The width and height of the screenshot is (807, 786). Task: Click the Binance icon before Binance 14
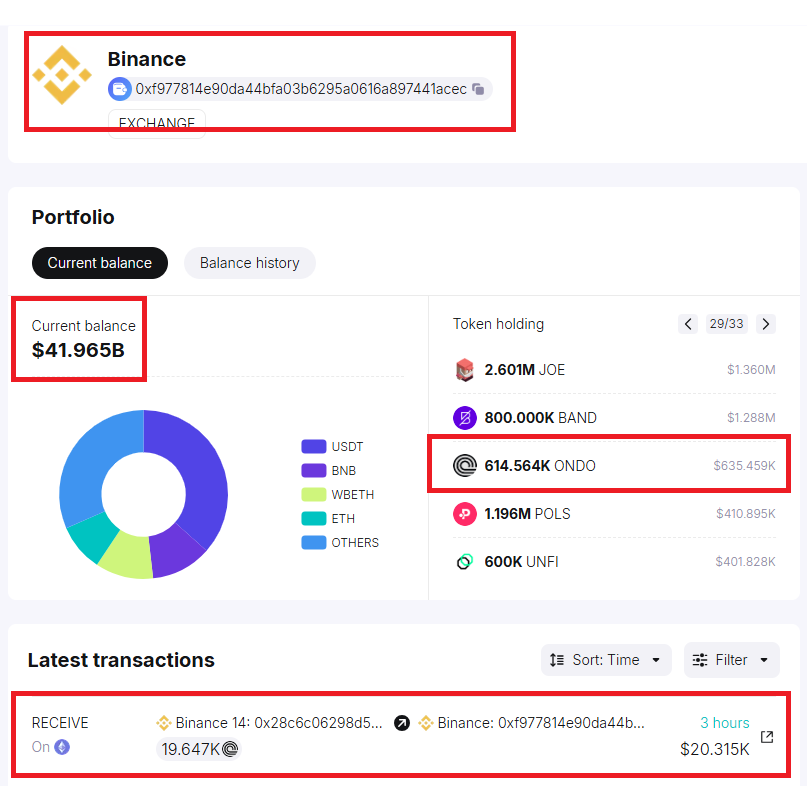click(x=164, y=723)
